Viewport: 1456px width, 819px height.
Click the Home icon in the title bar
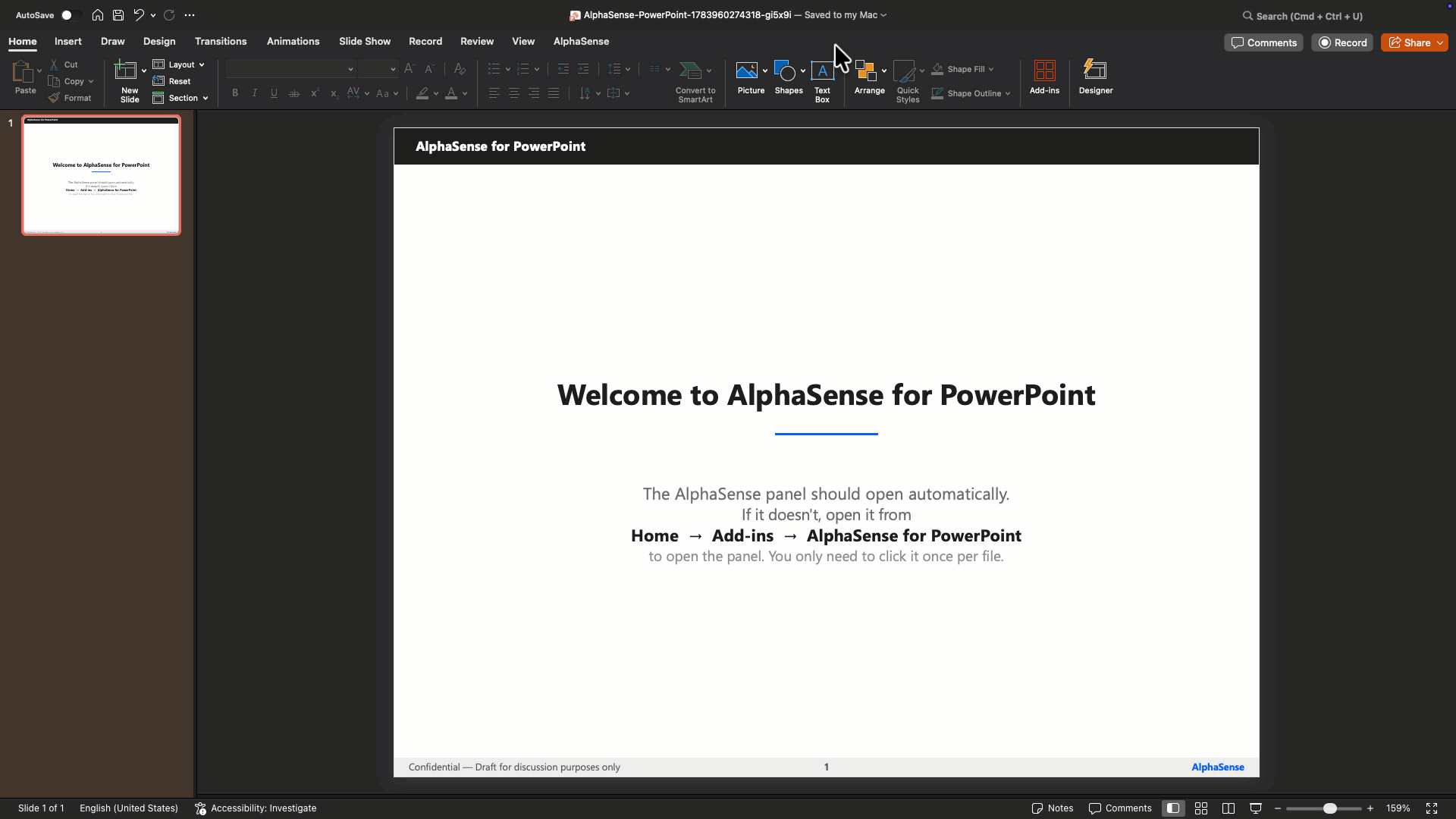(98, 15)
